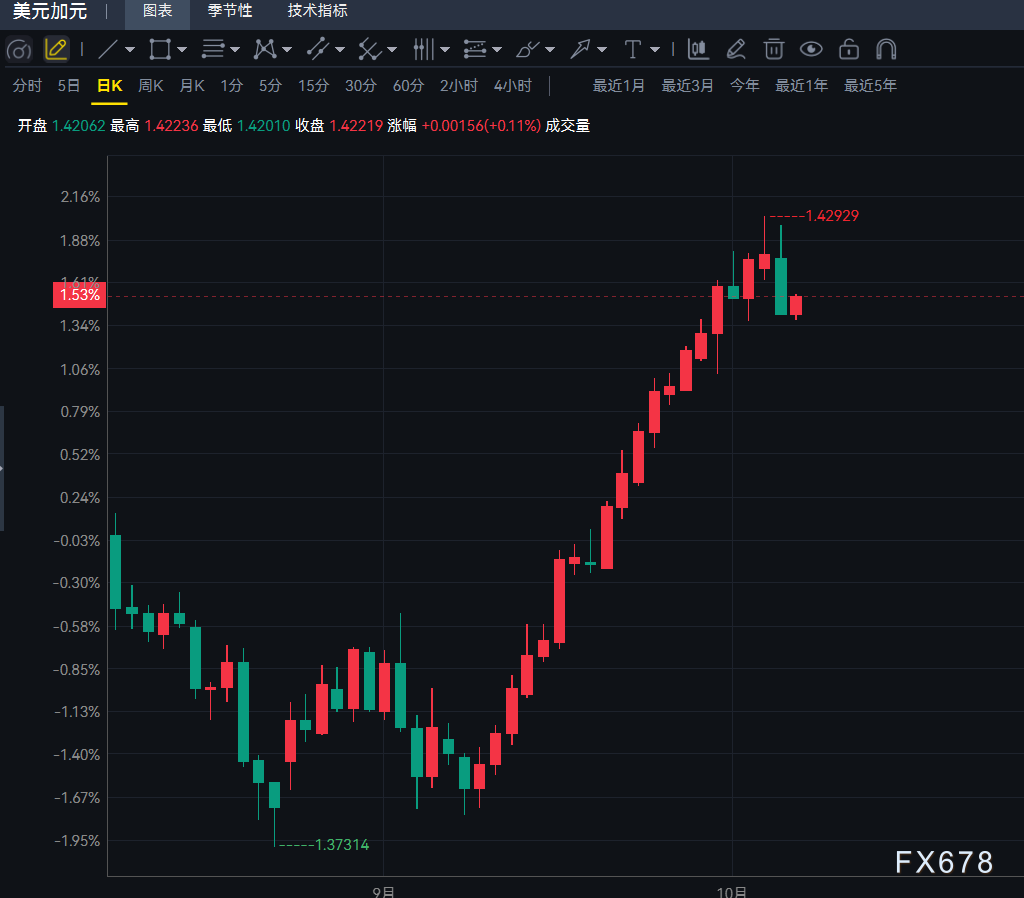1024x898 pixels.
Task: Expand the horizontal lines tool options
Action: pyautogui.click(x=235, y=50)
